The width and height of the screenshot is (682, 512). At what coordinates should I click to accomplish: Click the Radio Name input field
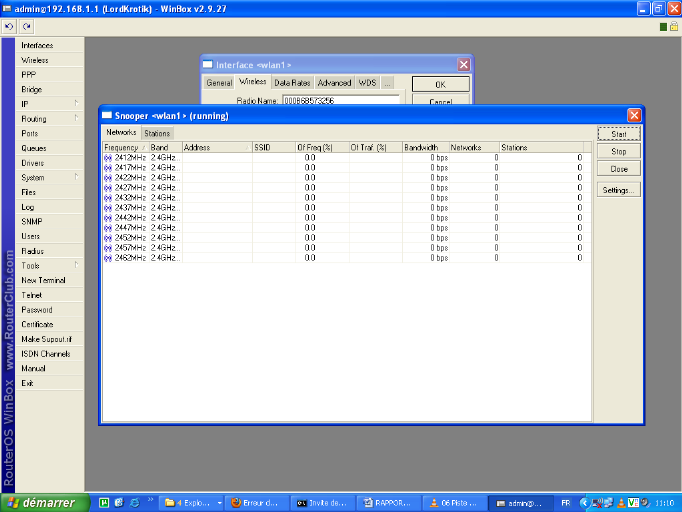340,101
